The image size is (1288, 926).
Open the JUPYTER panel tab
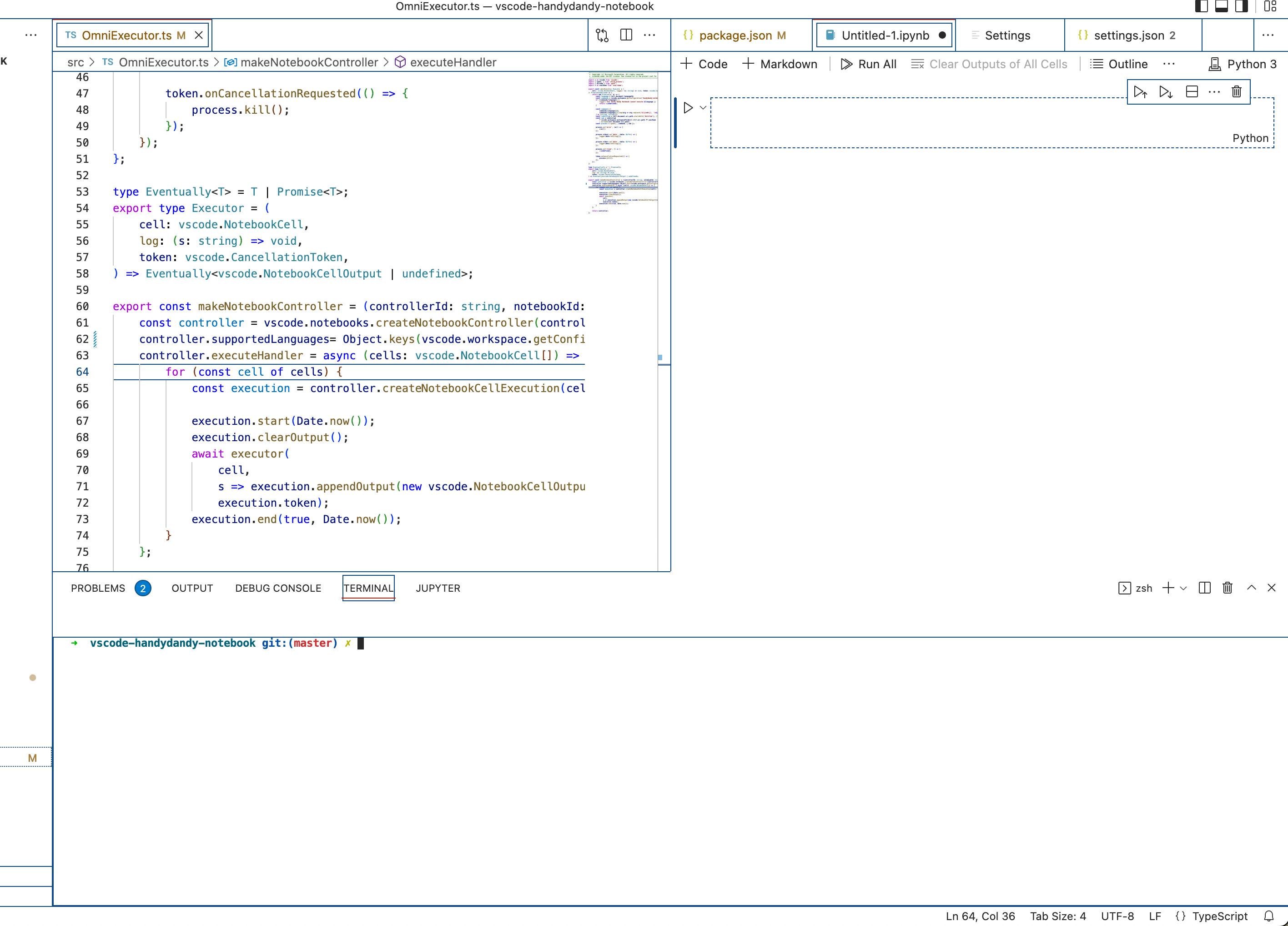[438, 588]
